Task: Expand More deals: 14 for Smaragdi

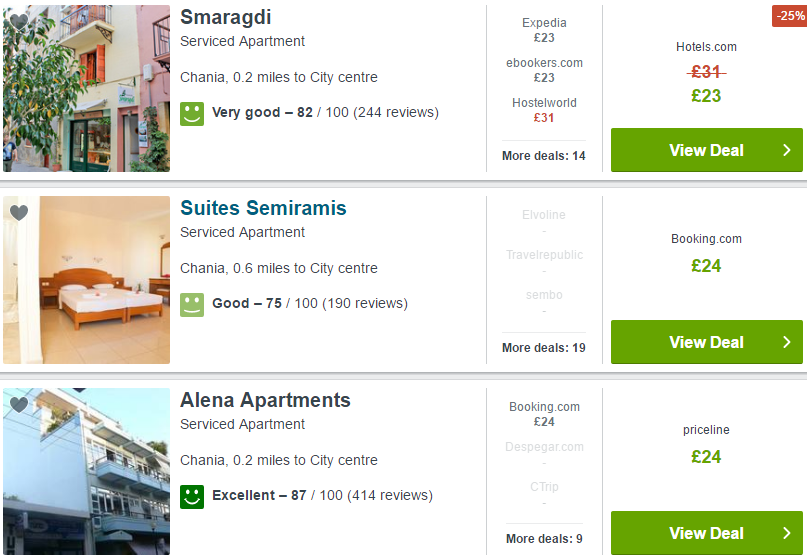Action: (x=543, y=155)
